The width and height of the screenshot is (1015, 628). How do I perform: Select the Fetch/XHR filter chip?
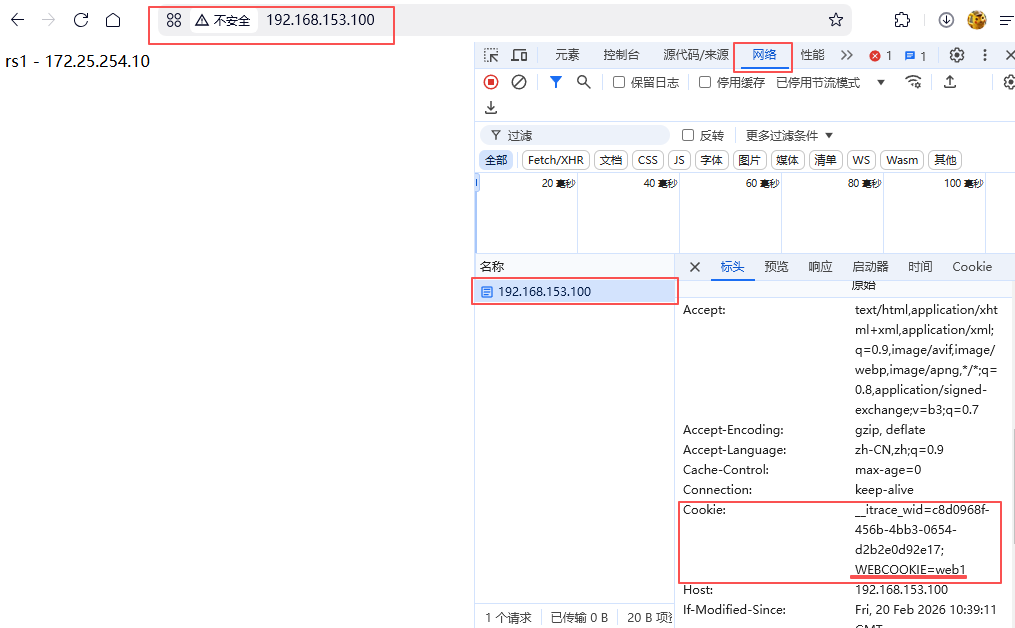click(x=555, y=160)
